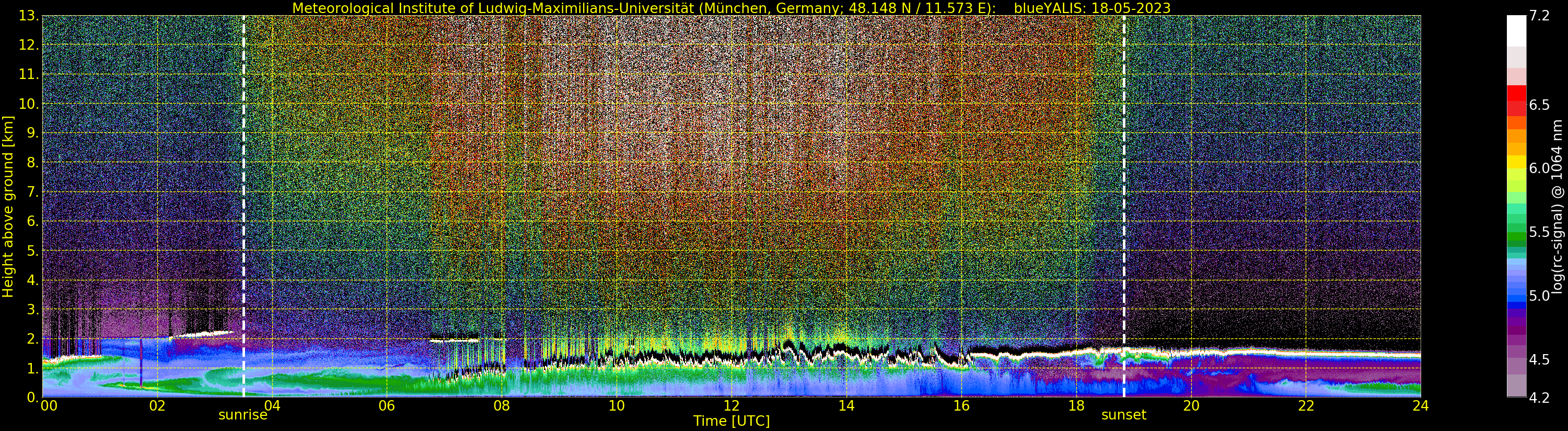Screen dimensions: 1568x431
Task: Click the height-axis tick label '6.'
Action: tap(33, 222)
